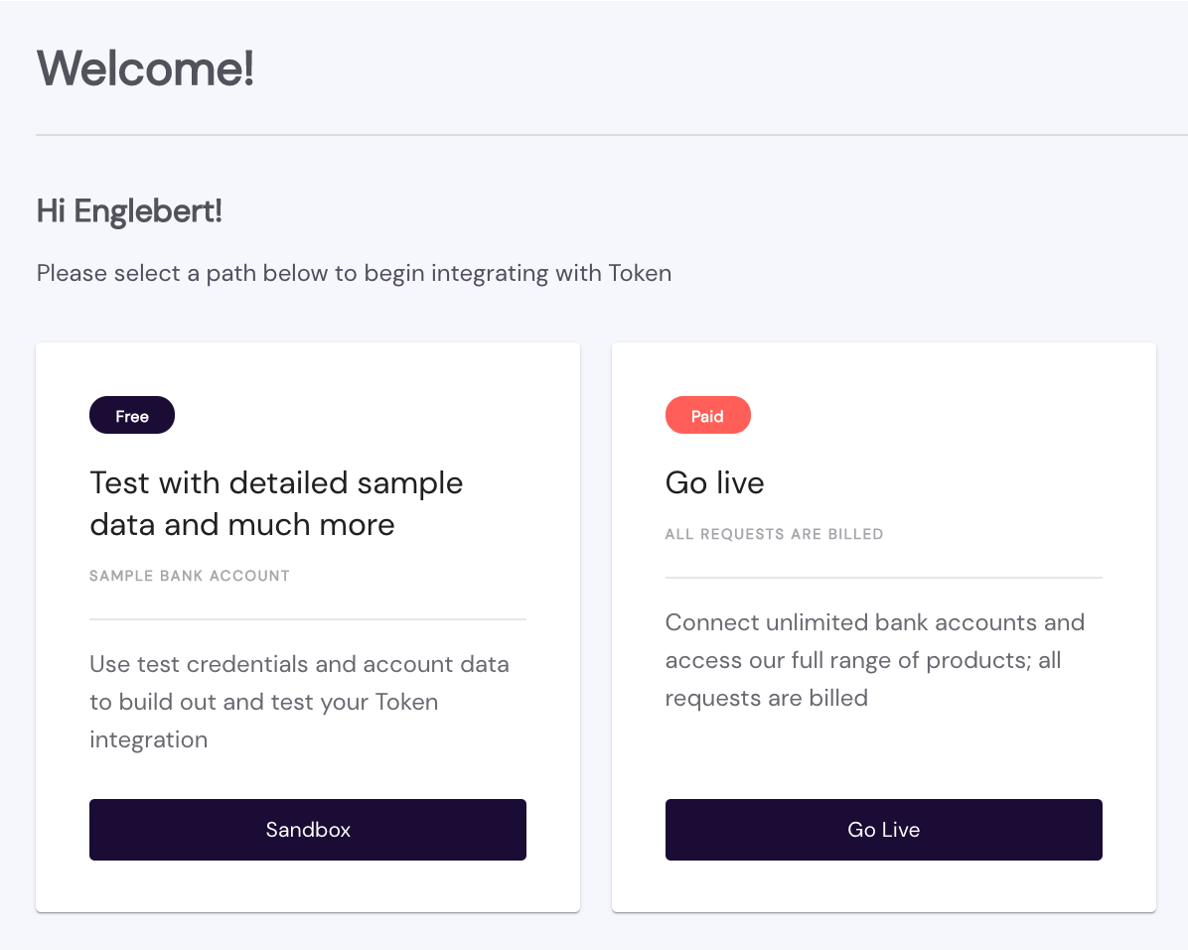The width and height of the screenshot is (1188, 950).
Task: Select the 'Test with detailed sample data' title
Action: (x=276, y=503)
